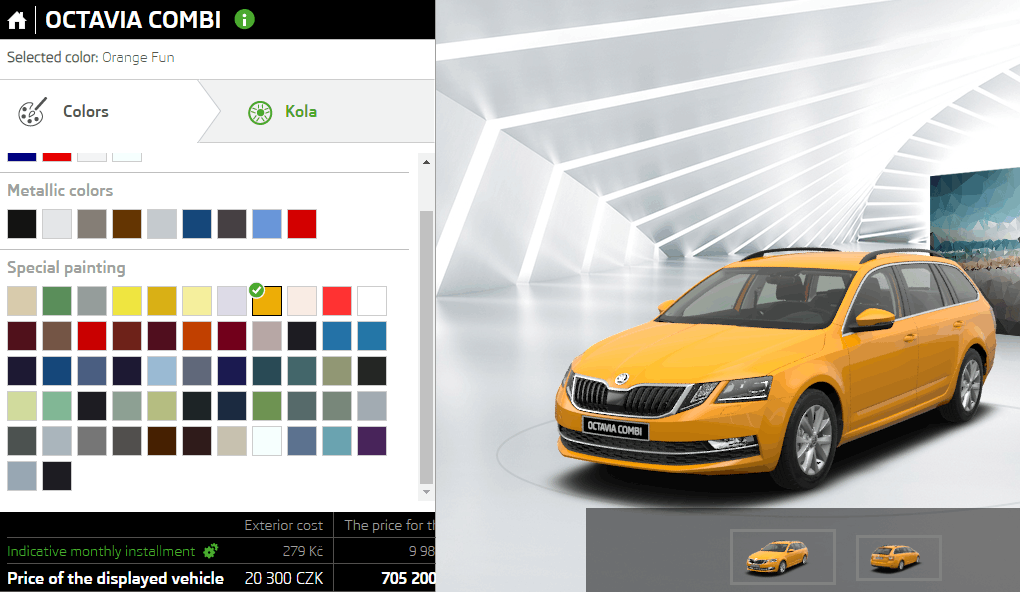Select the rear view car thumbnail

(898, 557)
